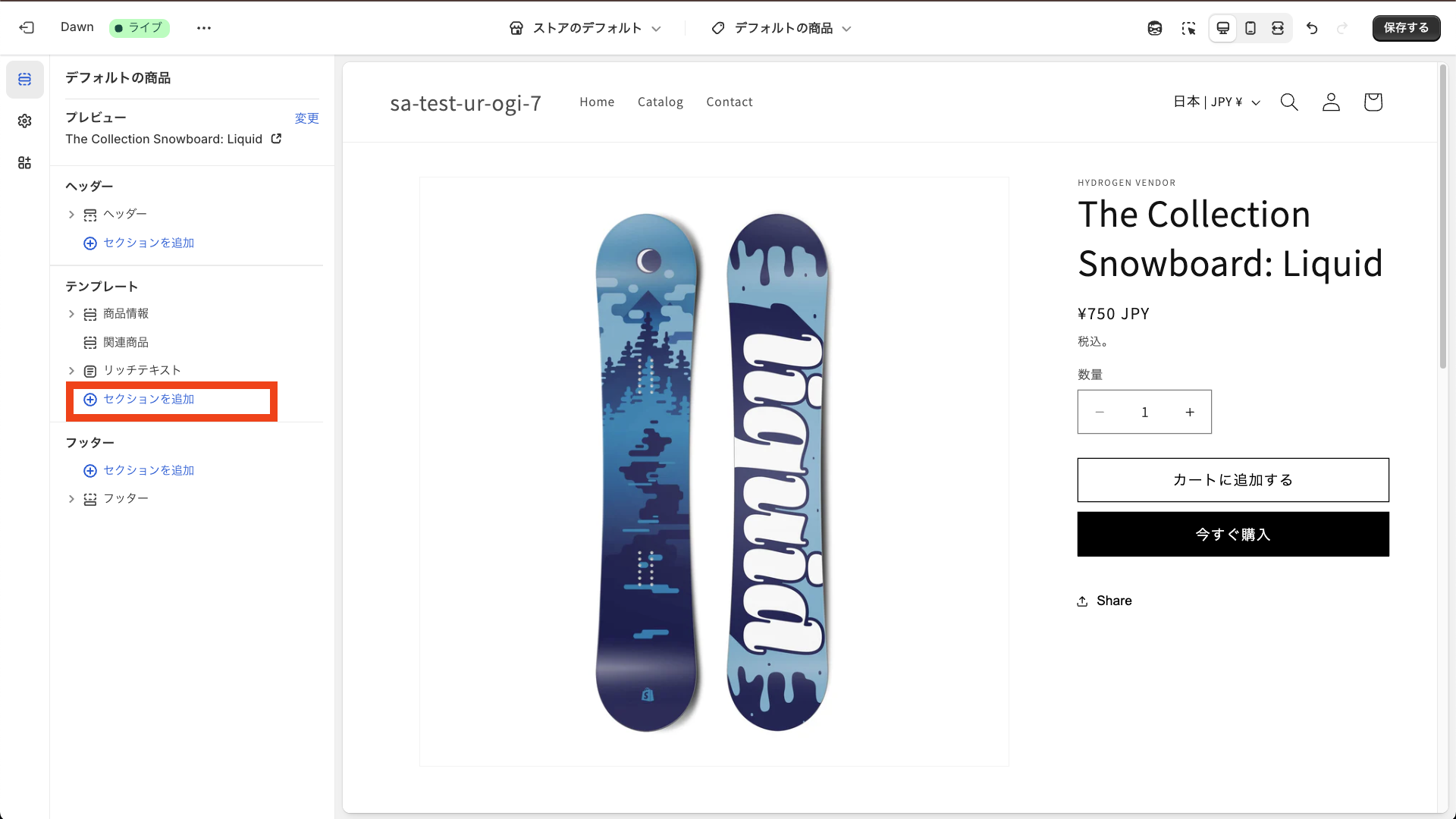The height and width of the screenshot is (819, 1456).
Task: Open the Catalog menu link
Action: [660, 102]
